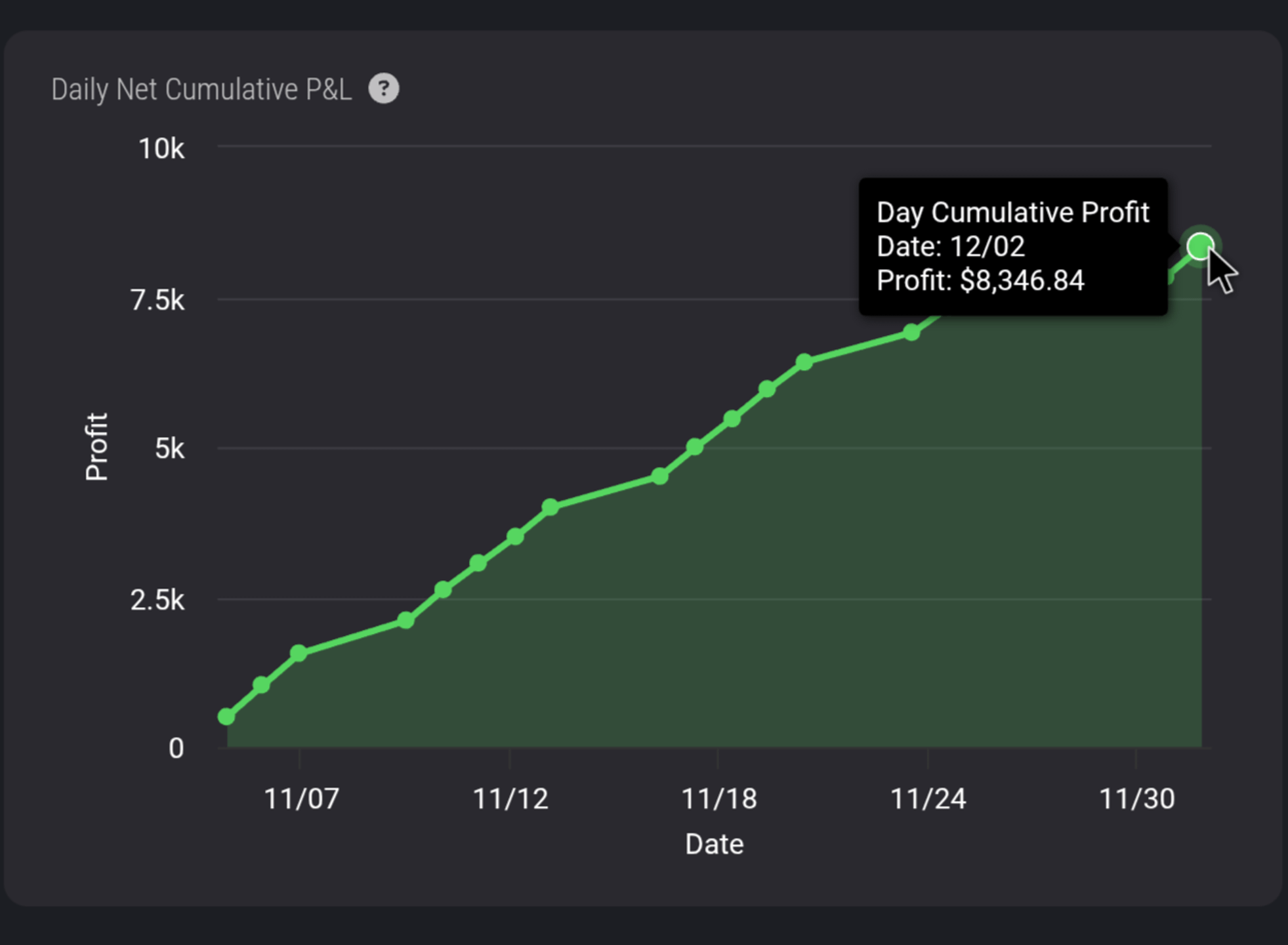Screen dimensions: 1288x945
Task: Click the 11/24 date axis label
Action: click(928, 799)
